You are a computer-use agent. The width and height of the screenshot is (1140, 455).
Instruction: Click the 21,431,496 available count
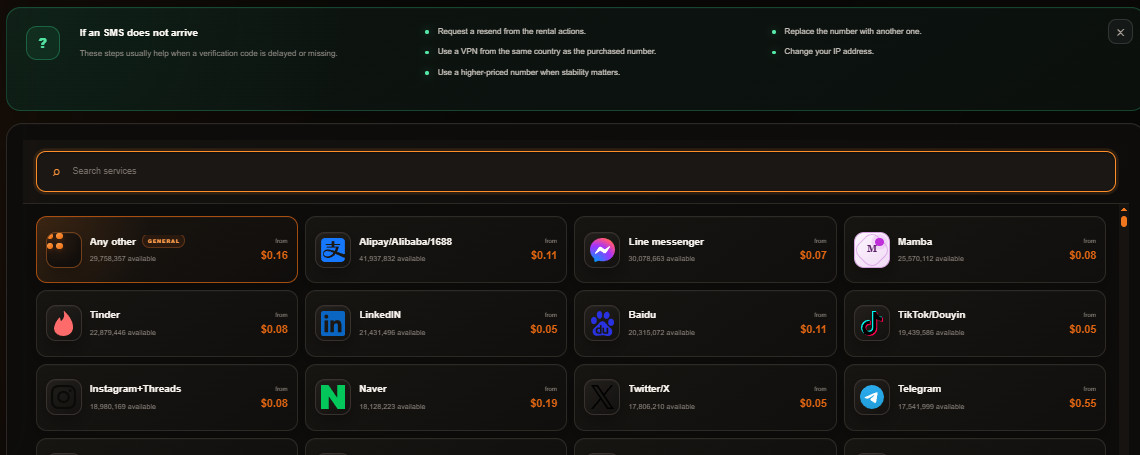[x=392, y=332]
